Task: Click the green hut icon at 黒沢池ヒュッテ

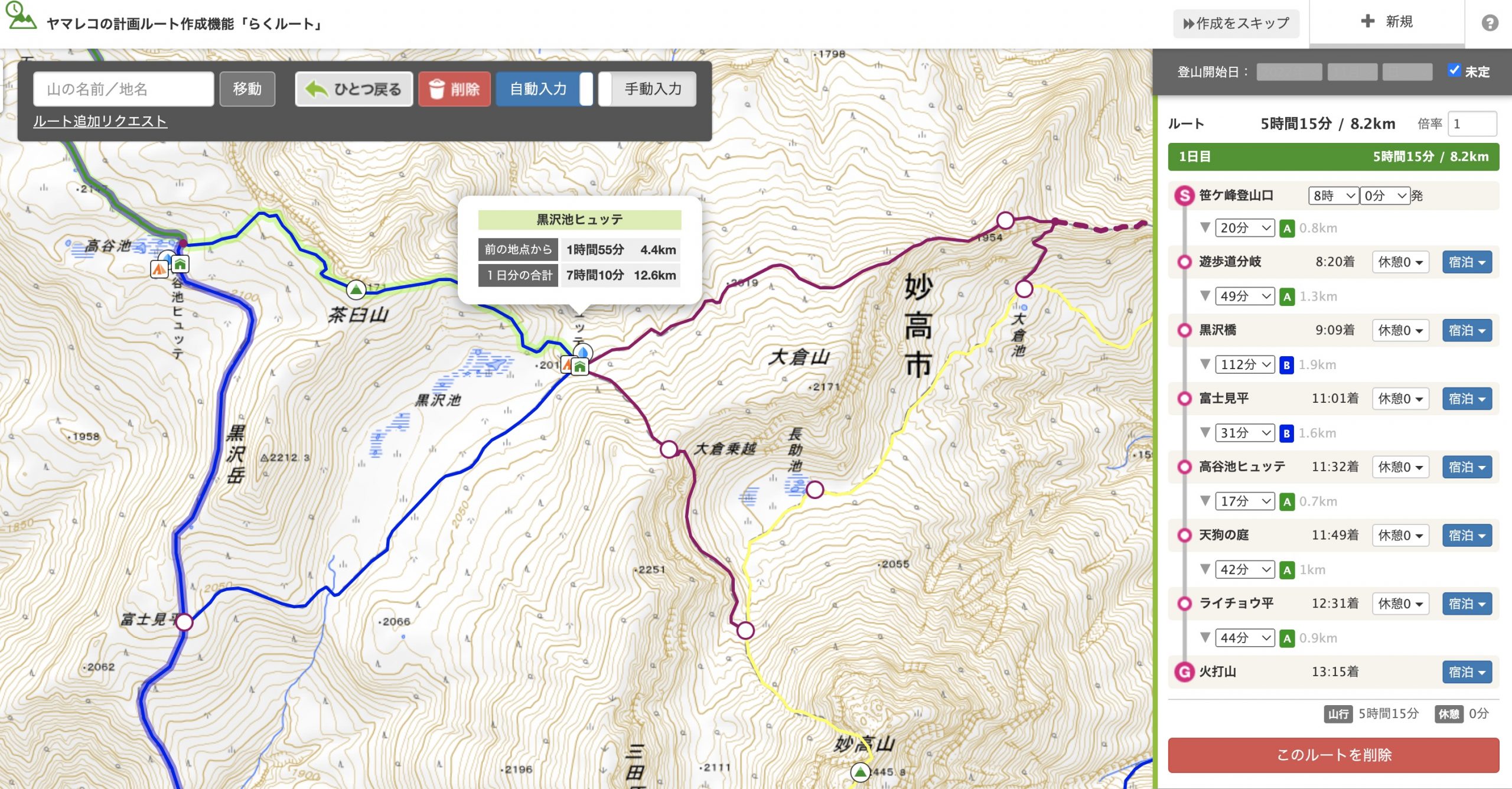Action: coord(581,367)
